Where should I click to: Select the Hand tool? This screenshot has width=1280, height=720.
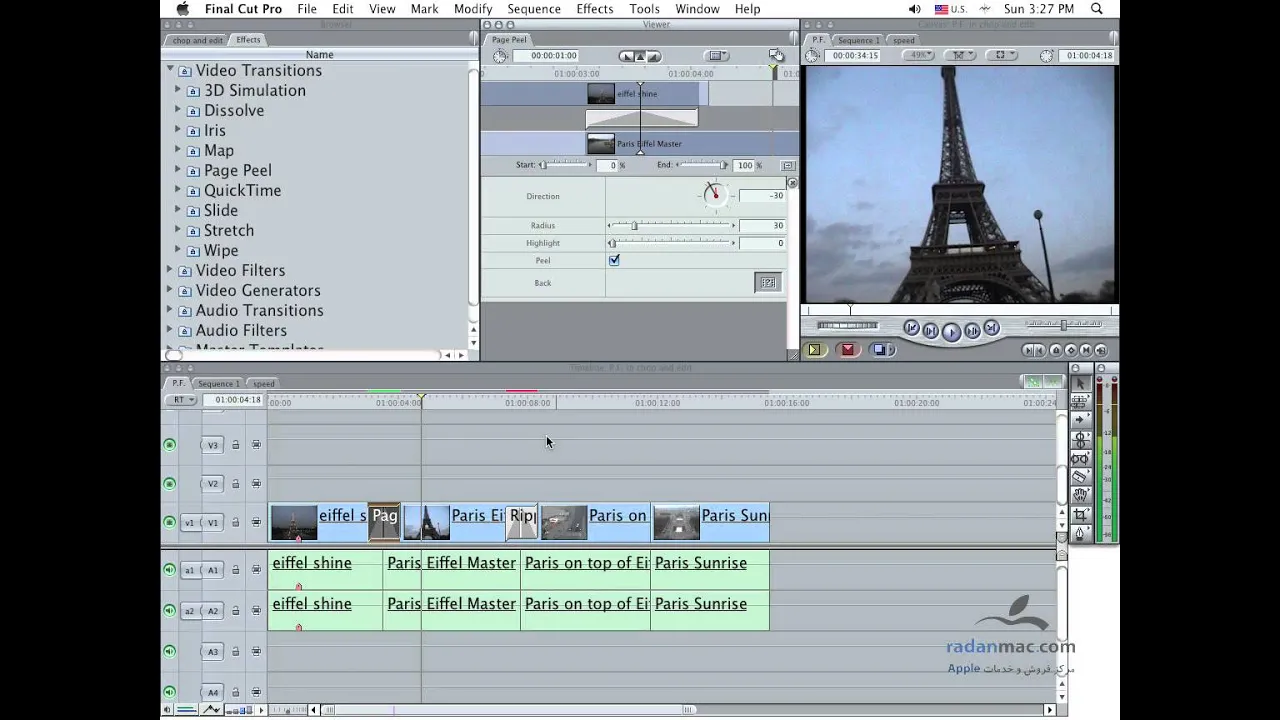point(1080,496)
